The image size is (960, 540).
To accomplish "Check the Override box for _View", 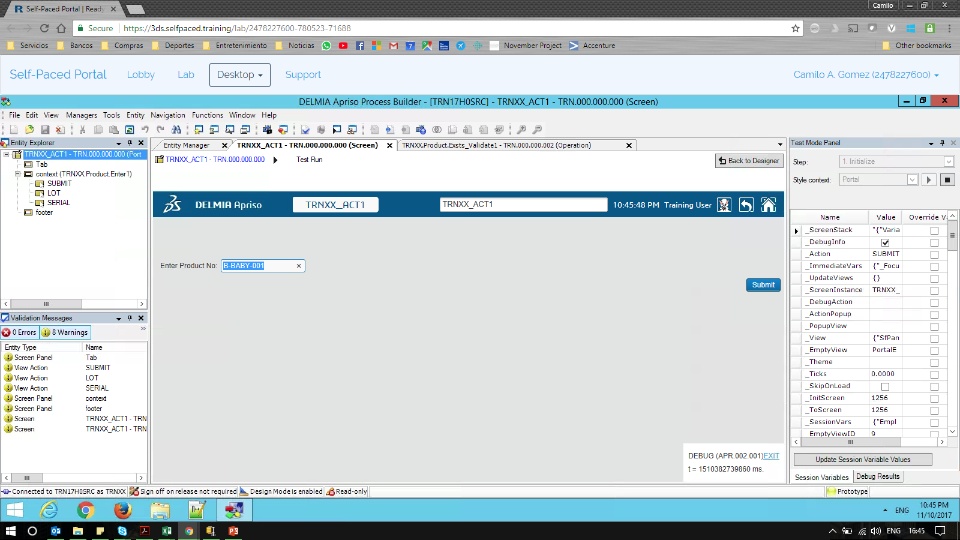I will point(934,339).
